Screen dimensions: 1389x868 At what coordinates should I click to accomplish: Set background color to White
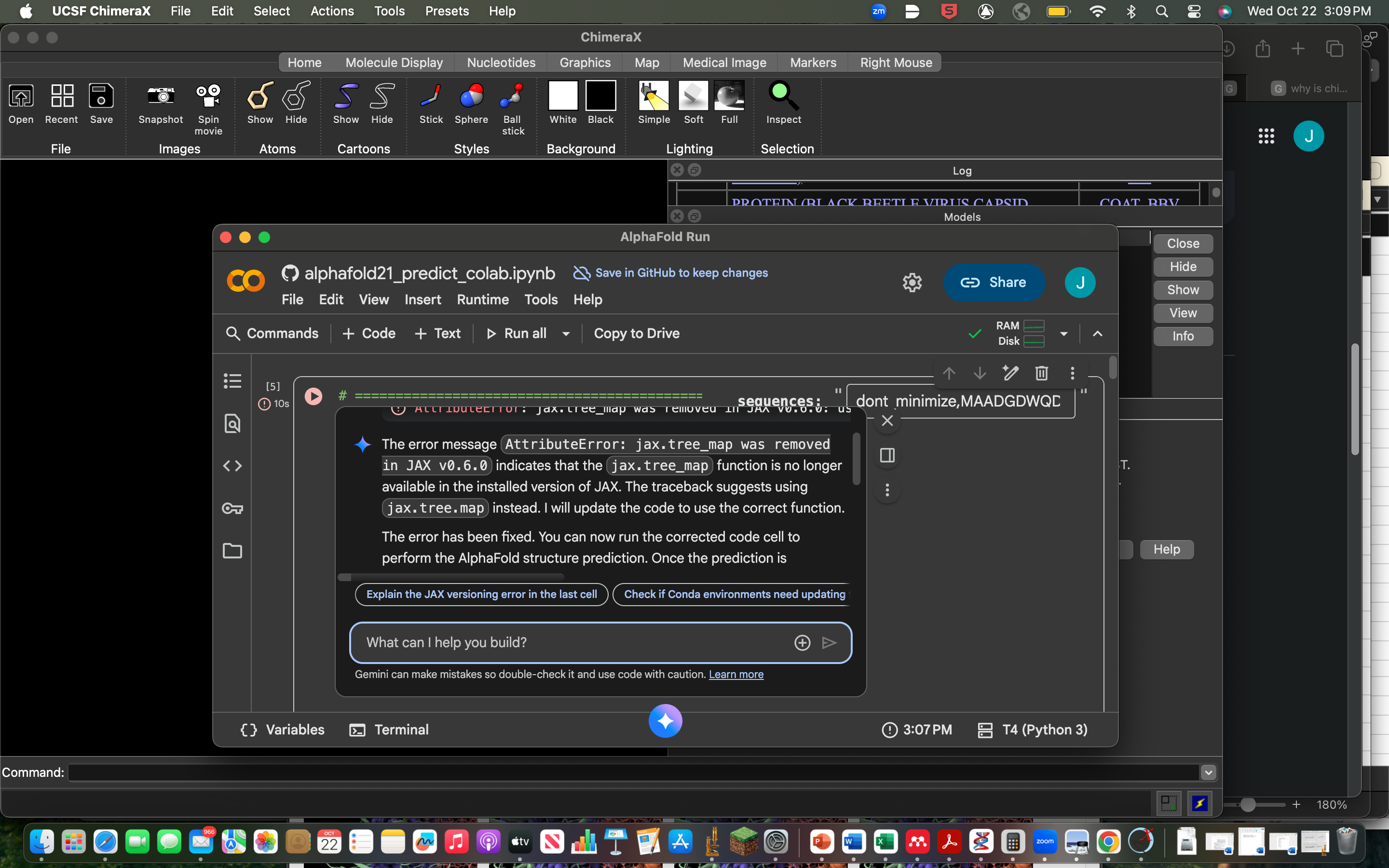562,96
